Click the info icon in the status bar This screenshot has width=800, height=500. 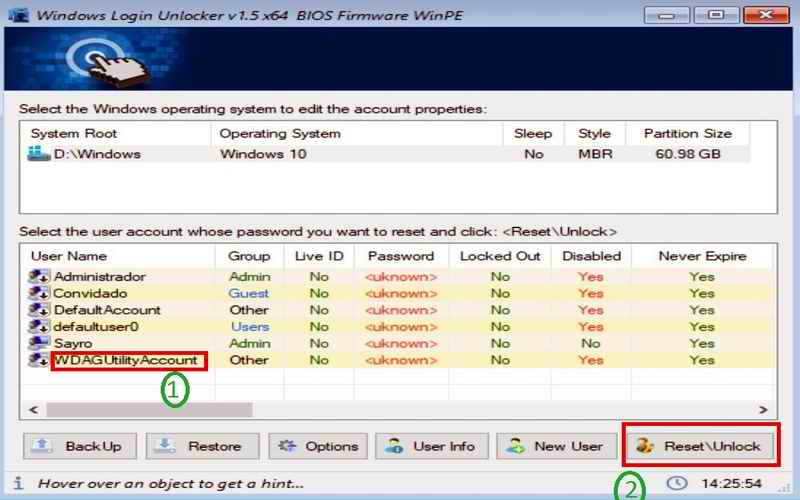coord(18,483)
